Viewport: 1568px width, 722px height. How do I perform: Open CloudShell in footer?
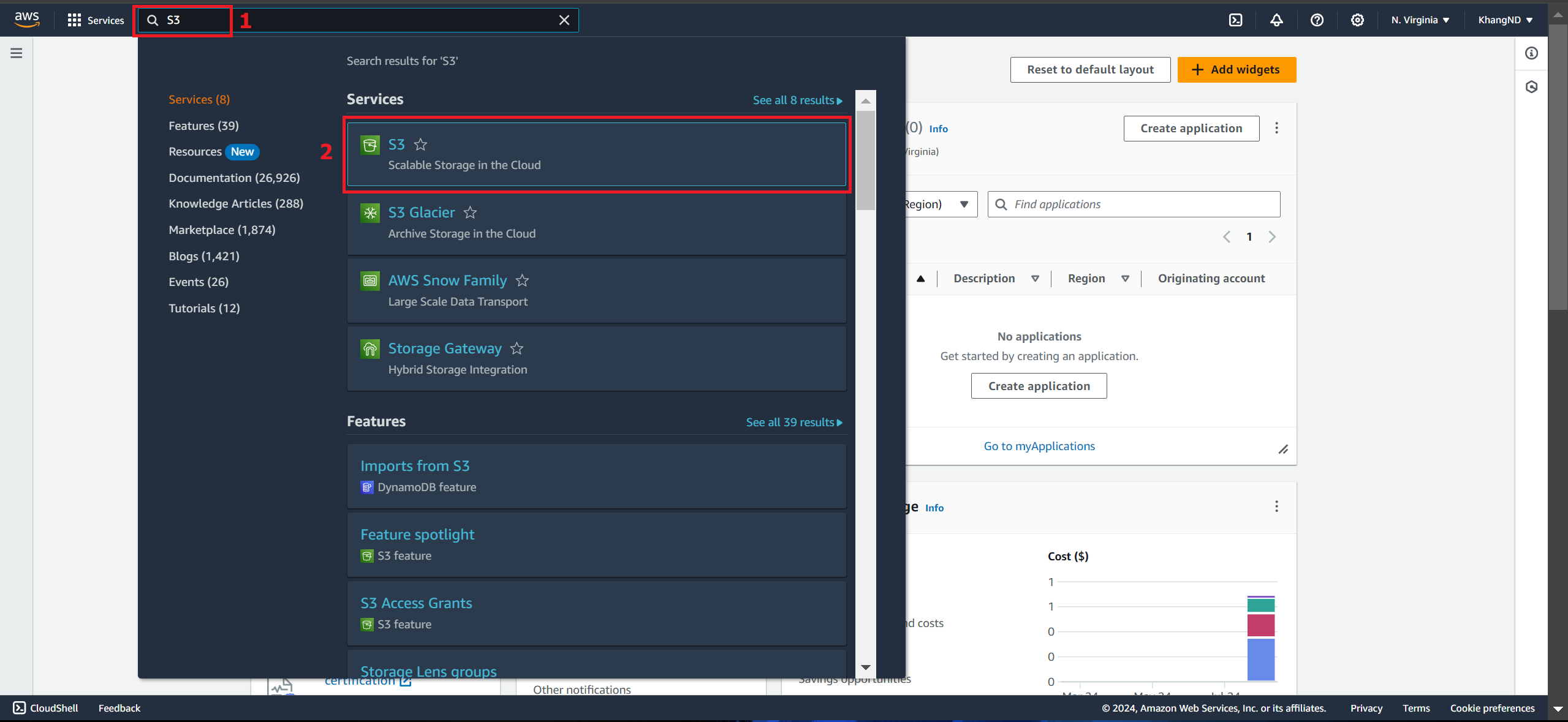click(x=46, y=708)
